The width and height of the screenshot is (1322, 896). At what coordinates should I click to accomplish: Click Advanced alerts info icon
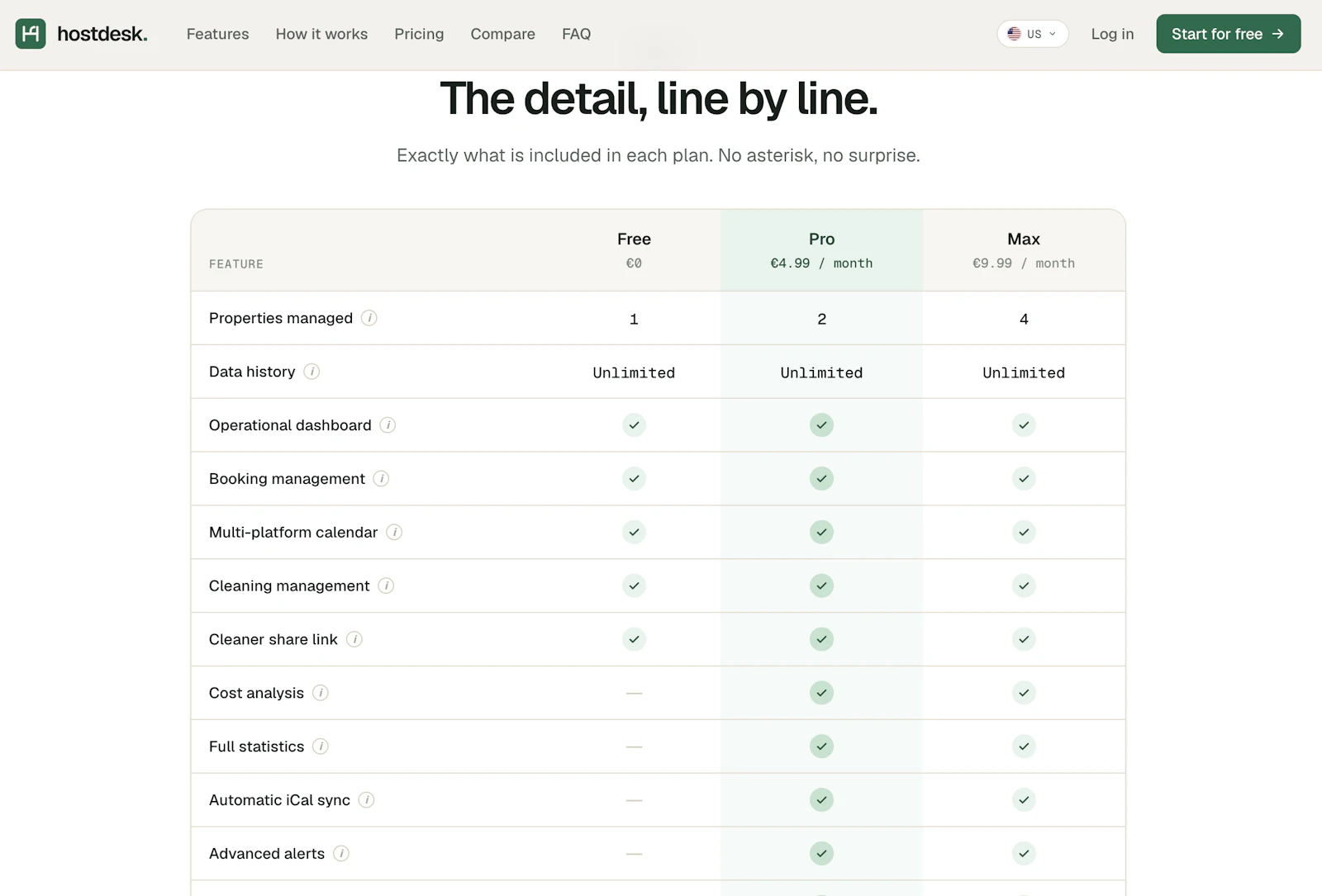(341, 853)
